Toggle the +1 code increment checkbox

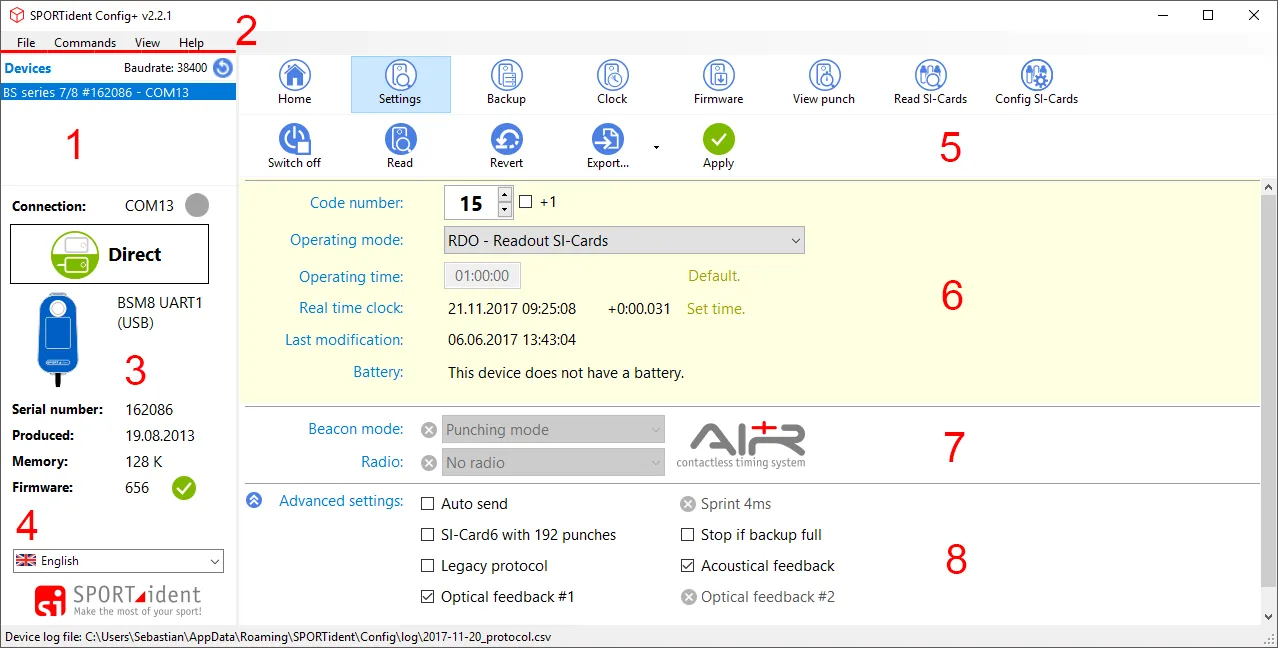click(x=526, y=202)
